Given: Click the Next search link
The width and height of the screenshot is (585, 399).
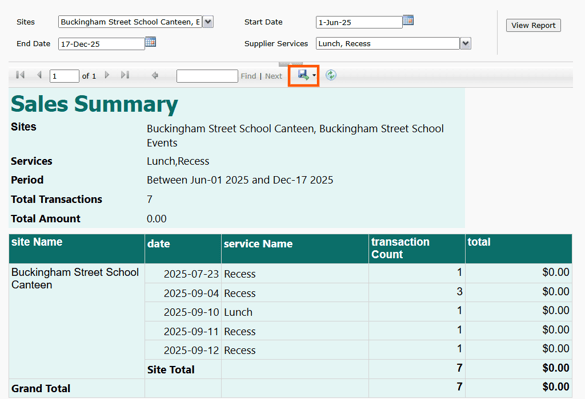Looking at the screenshot, I should [x=273, y=76].
